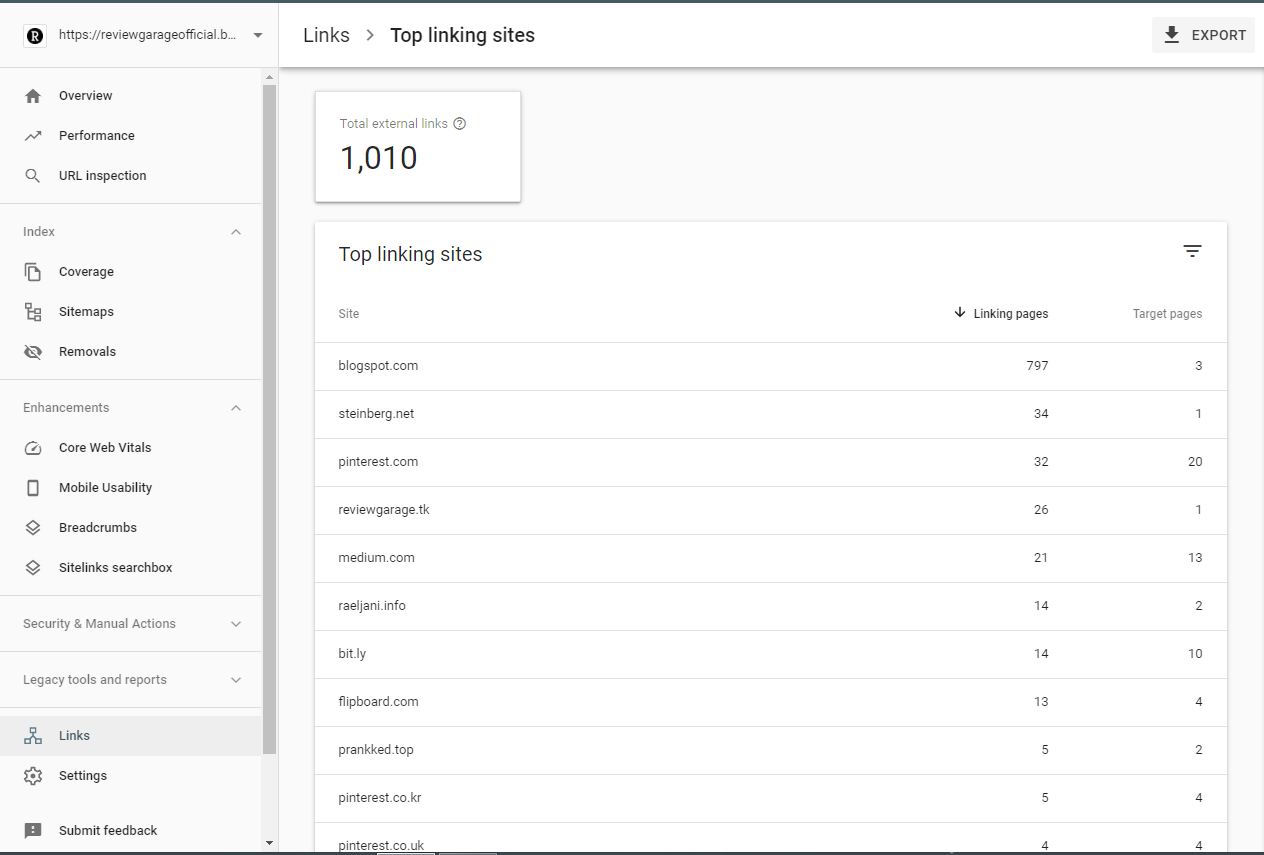Open reviewgarage.tk row
Viewport: 1264px width, 855px height.
771,510
